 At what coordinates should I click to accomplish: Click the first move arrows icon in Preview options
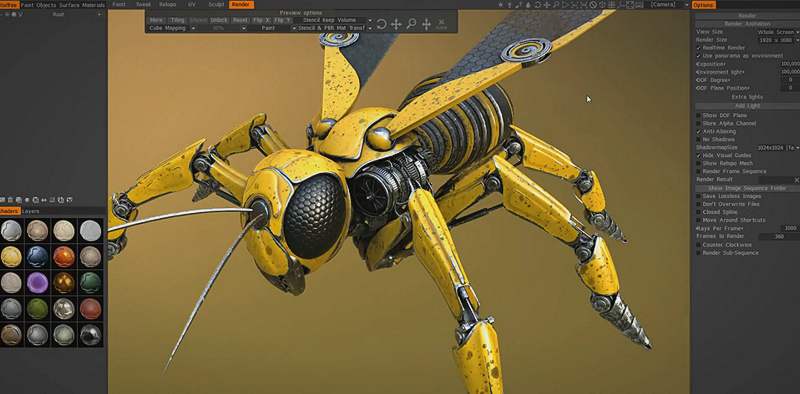click(x=396, y=24)
